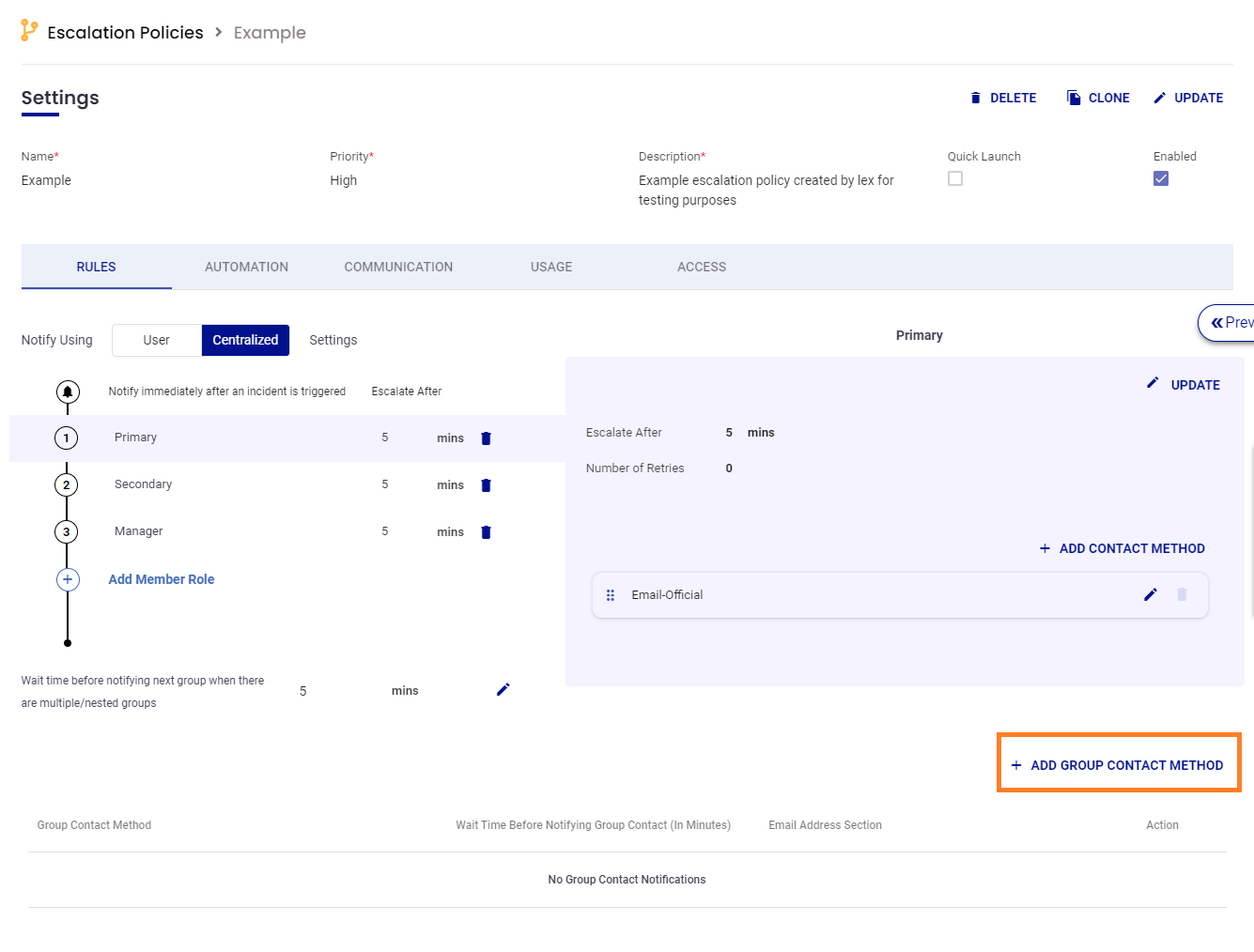Go to previous with Prev button
This screenshot has width=1254, height=952.
[1231, 322]
